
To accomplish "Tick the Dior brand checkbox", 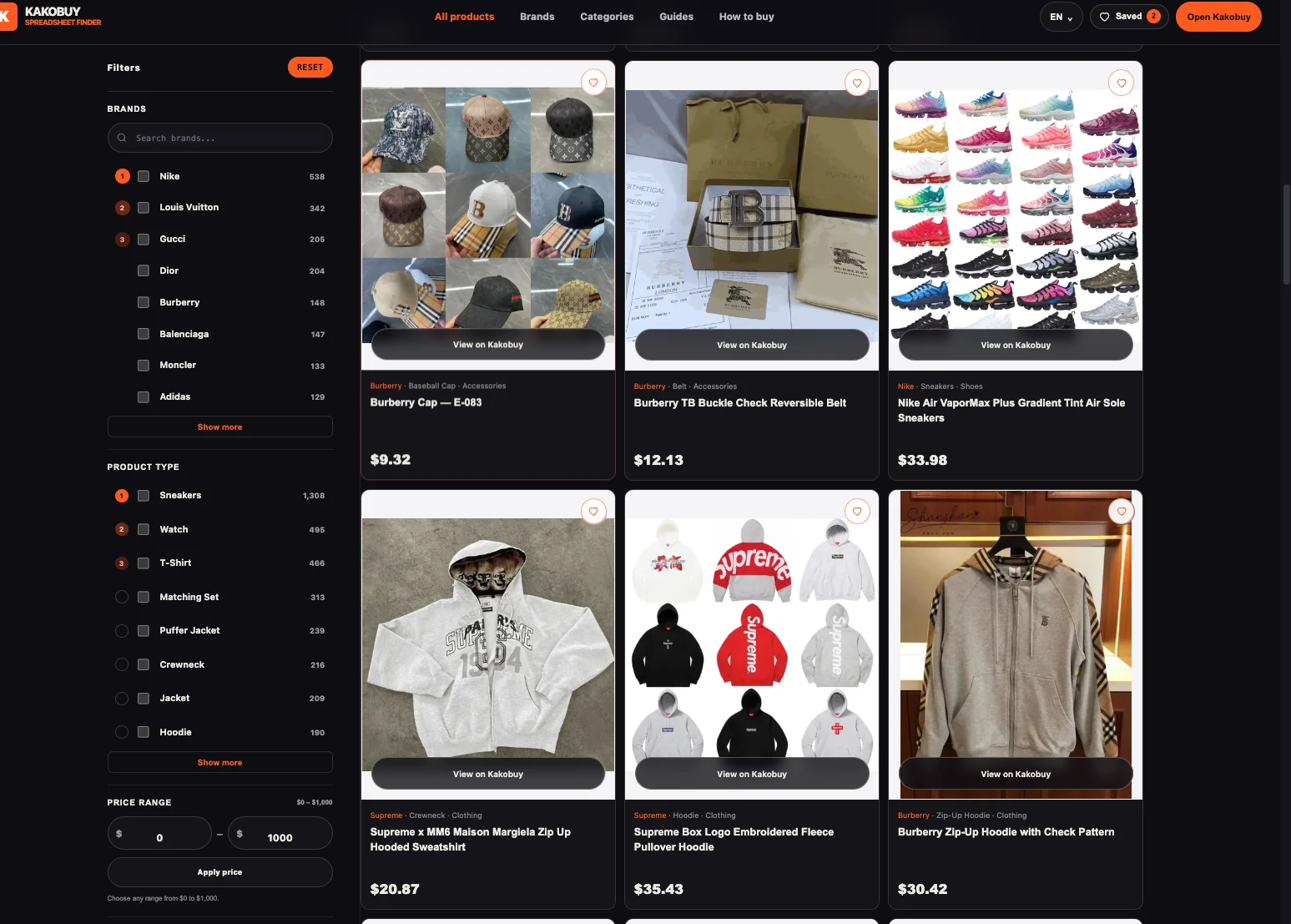I will click(144, 270).
